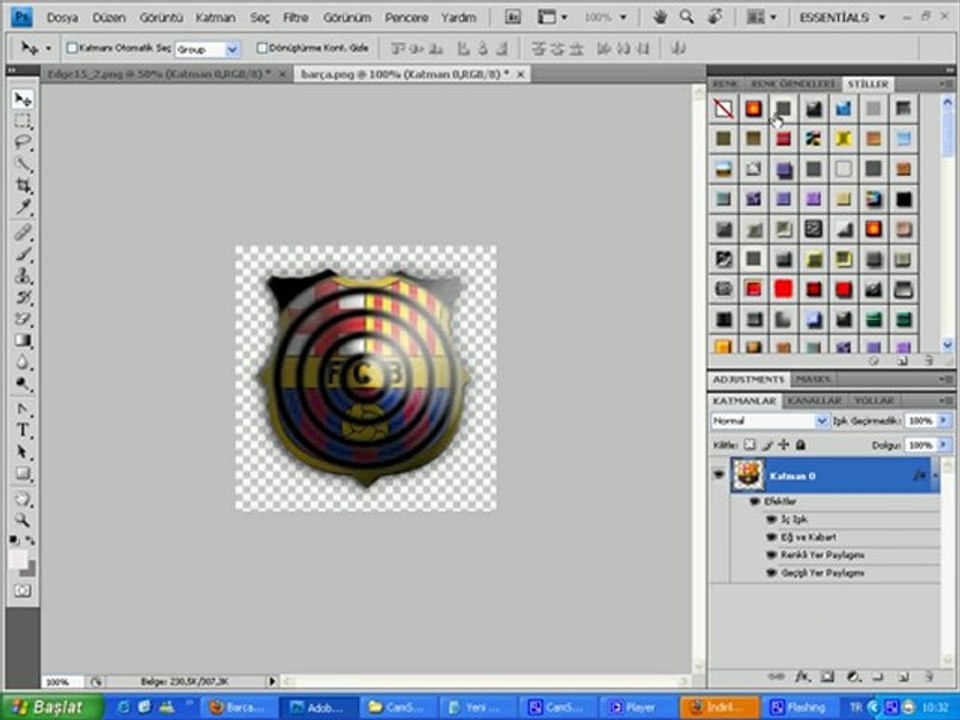Viewport: 960px width, 720px height.
Task: Switch to the KANALLAR tab
Action: [x=814, y=400]
